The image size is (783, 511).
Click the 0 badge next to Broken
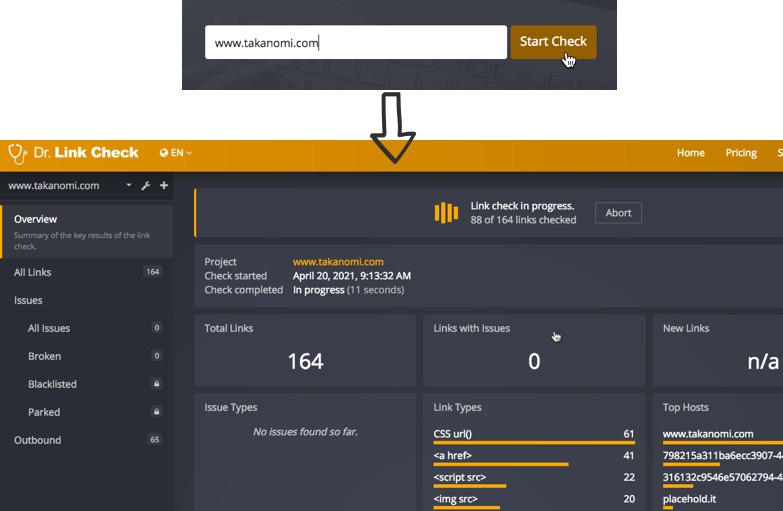click(x=156, y=356)
